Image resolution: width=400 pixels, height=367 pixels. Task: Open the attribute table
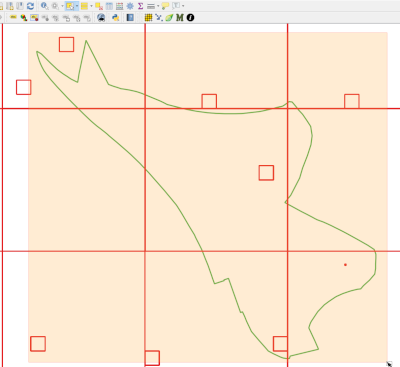pos(109,6)
